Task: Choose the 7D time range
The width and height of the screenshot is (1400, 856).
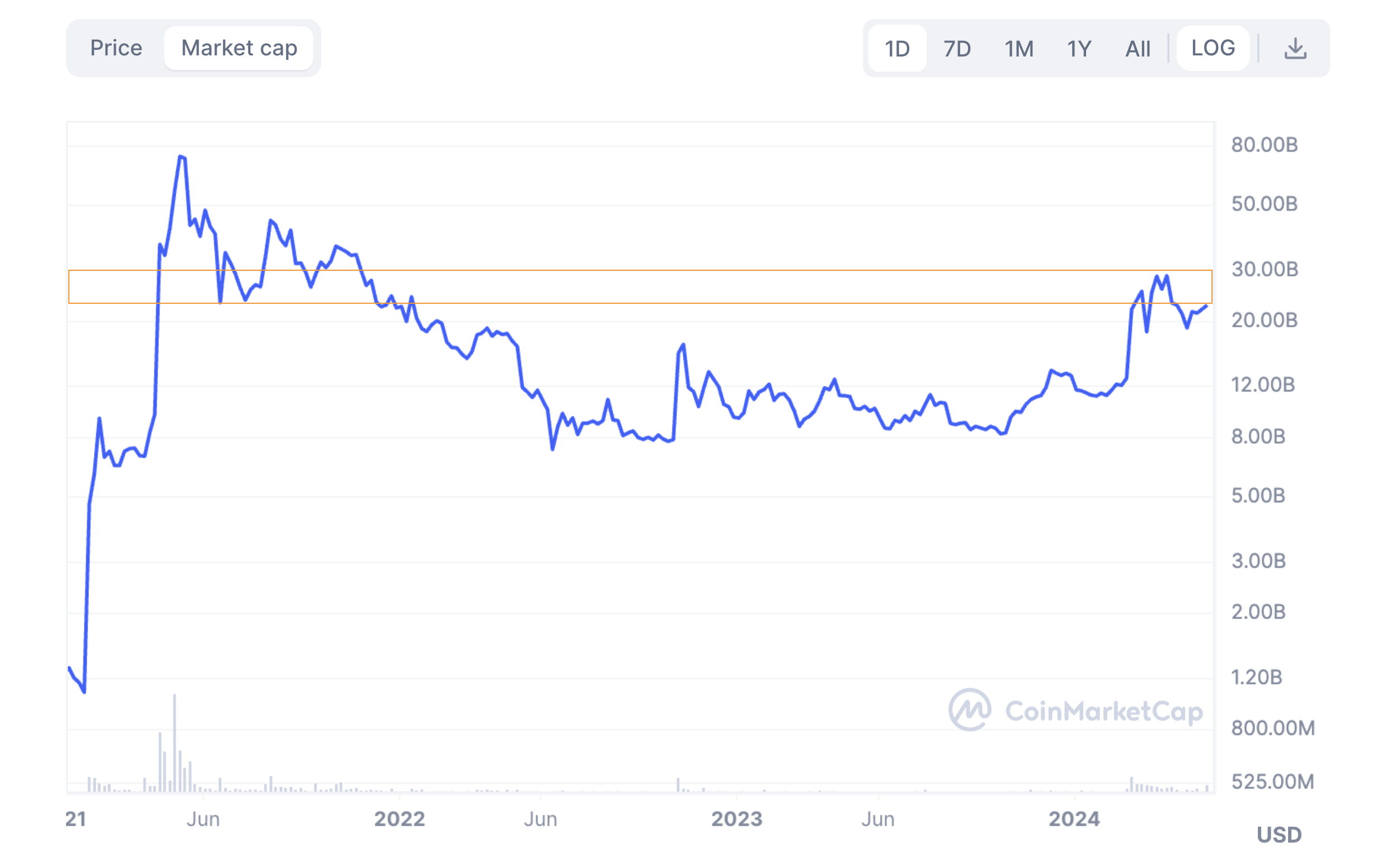Action: click(957, 49)
